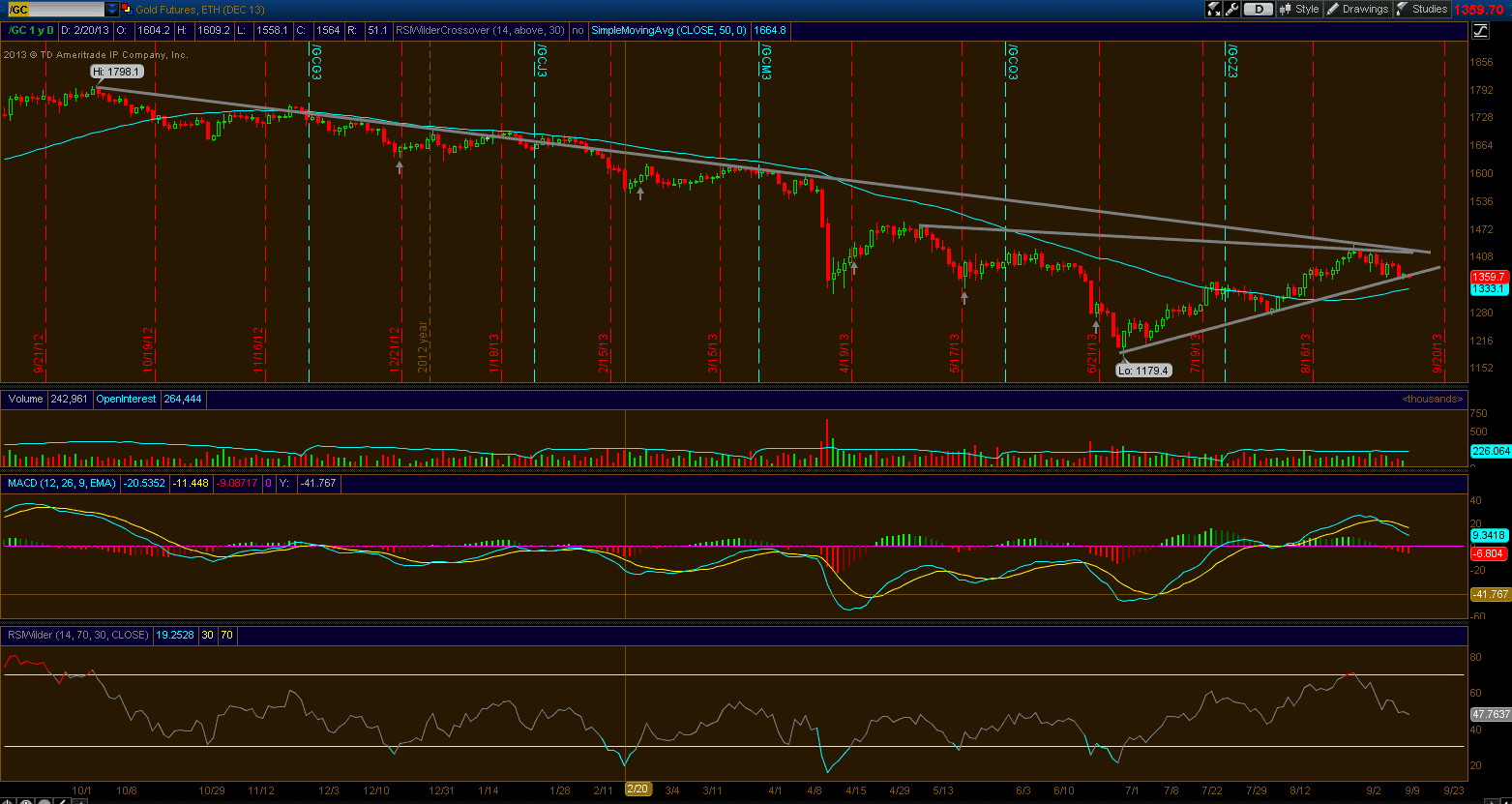1512x804 pixels.
Task: Click the OpenInterest label
Action: coord(126,399)
